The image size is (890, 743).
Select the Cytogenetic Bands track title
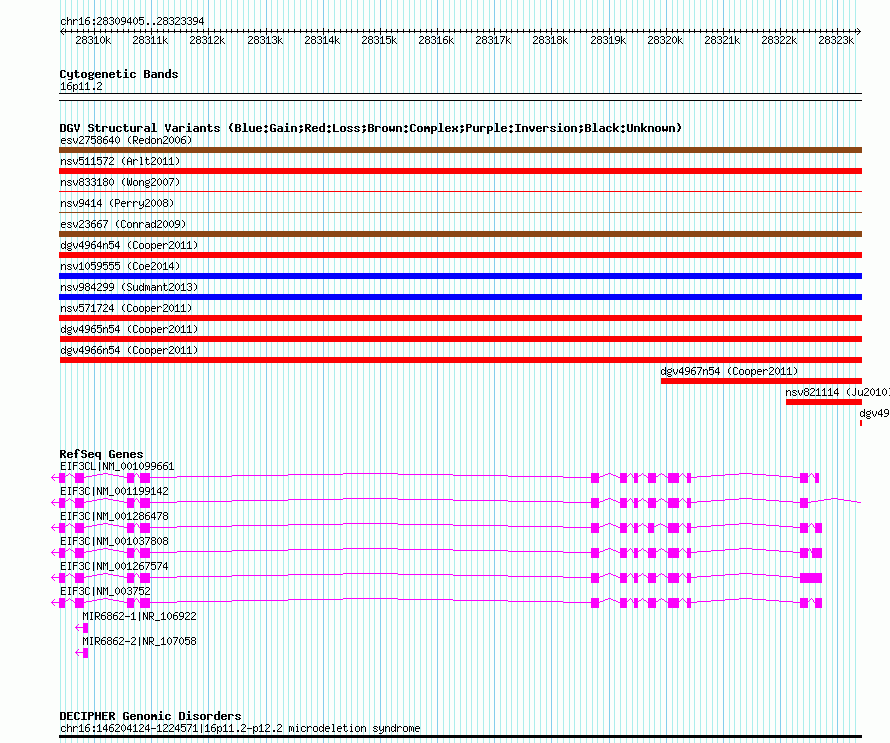click(119, 74)
